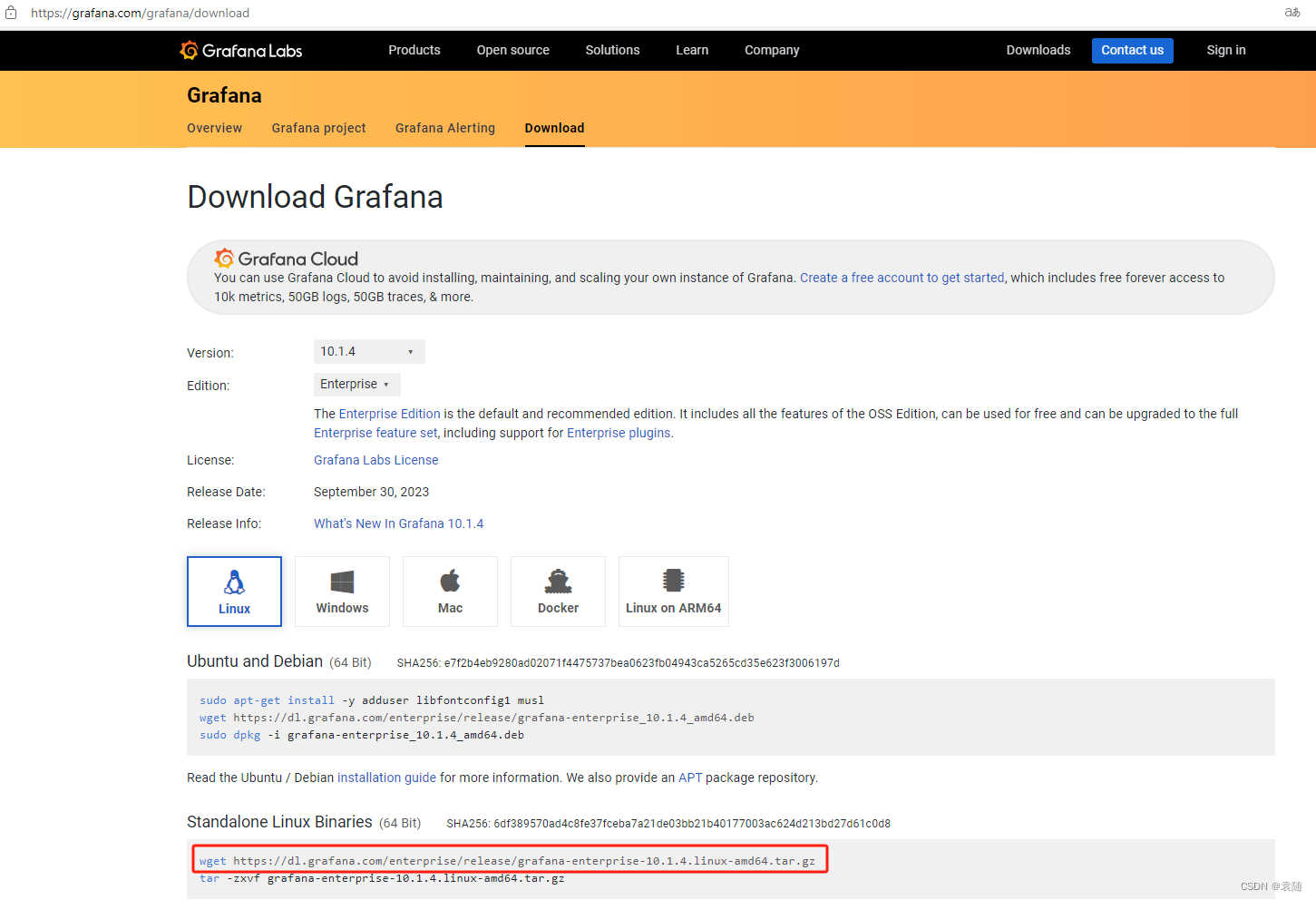Open the Grafana Alerting tab
Screen dimensions: 1316x900
(445, 128)
